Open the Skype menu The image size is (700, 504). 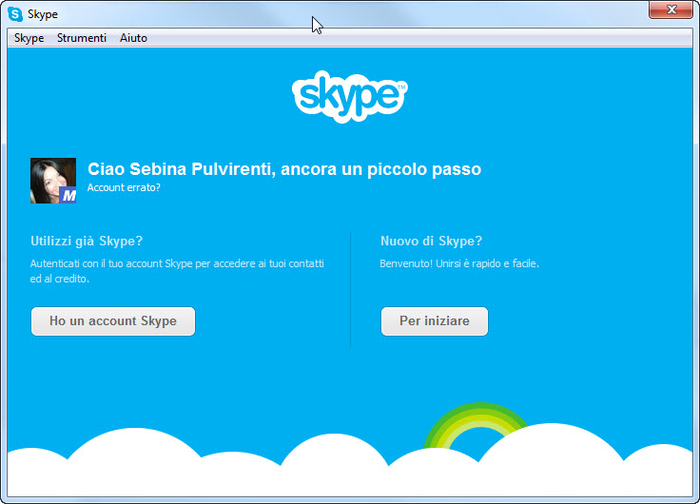click(29, 38)
